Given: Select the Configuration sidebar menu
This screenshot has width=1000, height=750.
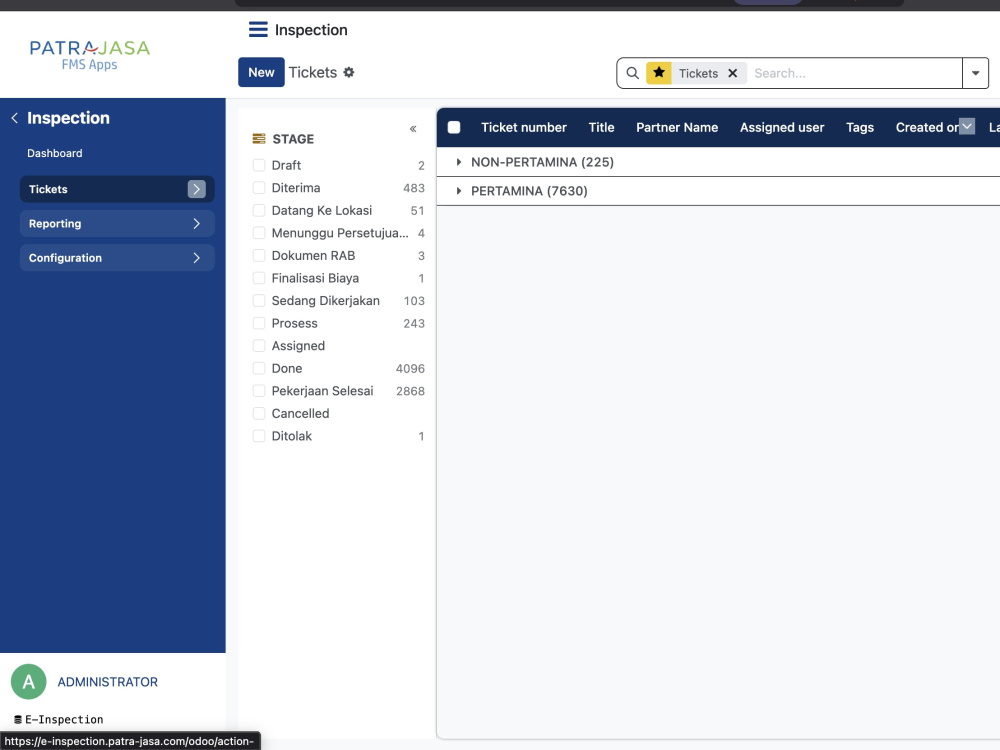Looking at the screenshot, I should [117, 258].
